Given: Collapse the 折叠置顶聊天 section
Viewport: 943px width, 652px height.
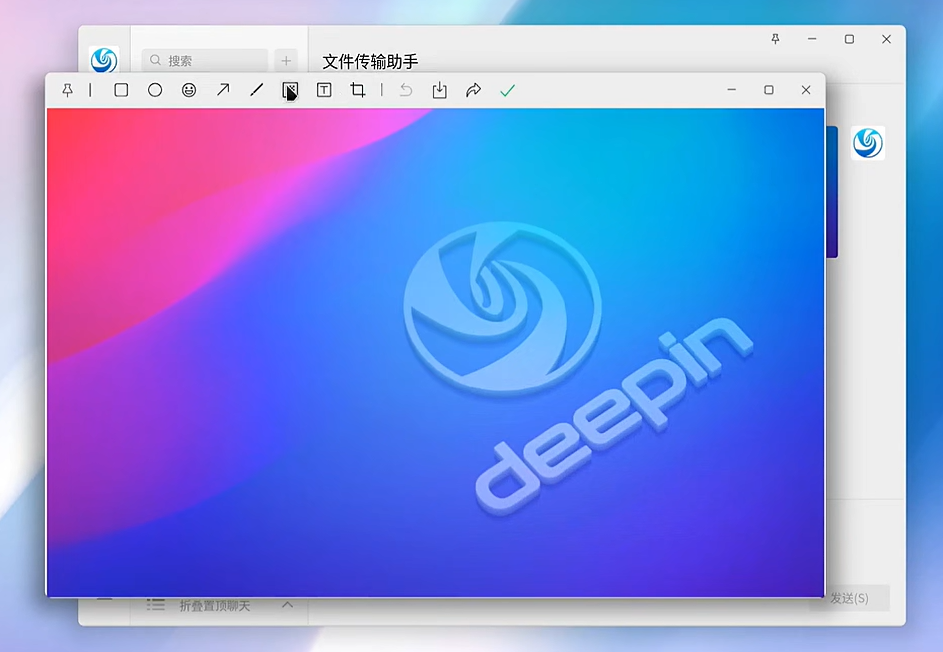Looking at the screenshot, I should (287, 605).
